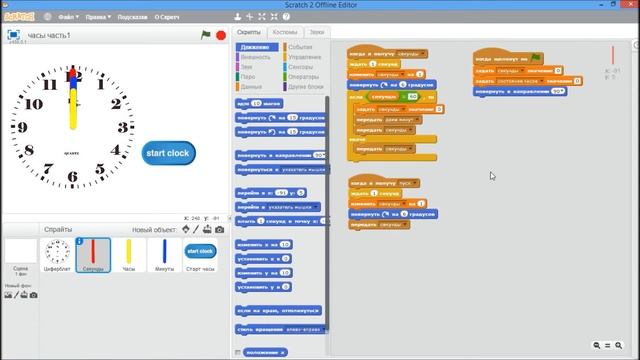Paint new backdrop brush icon
Screen dimensions: 640x360
(x=16, y=295)
